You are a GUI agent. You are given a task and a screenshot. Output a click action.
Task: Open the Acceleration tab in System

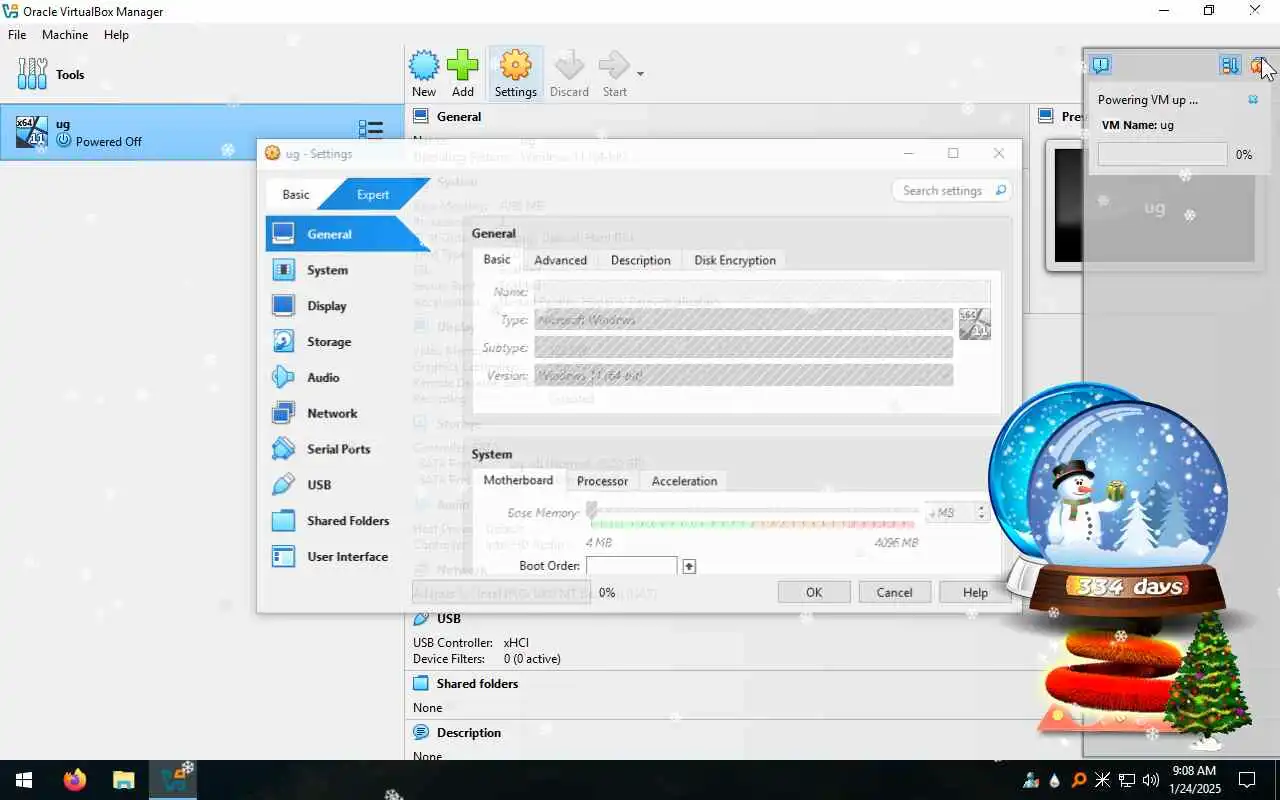click(684, 481)
